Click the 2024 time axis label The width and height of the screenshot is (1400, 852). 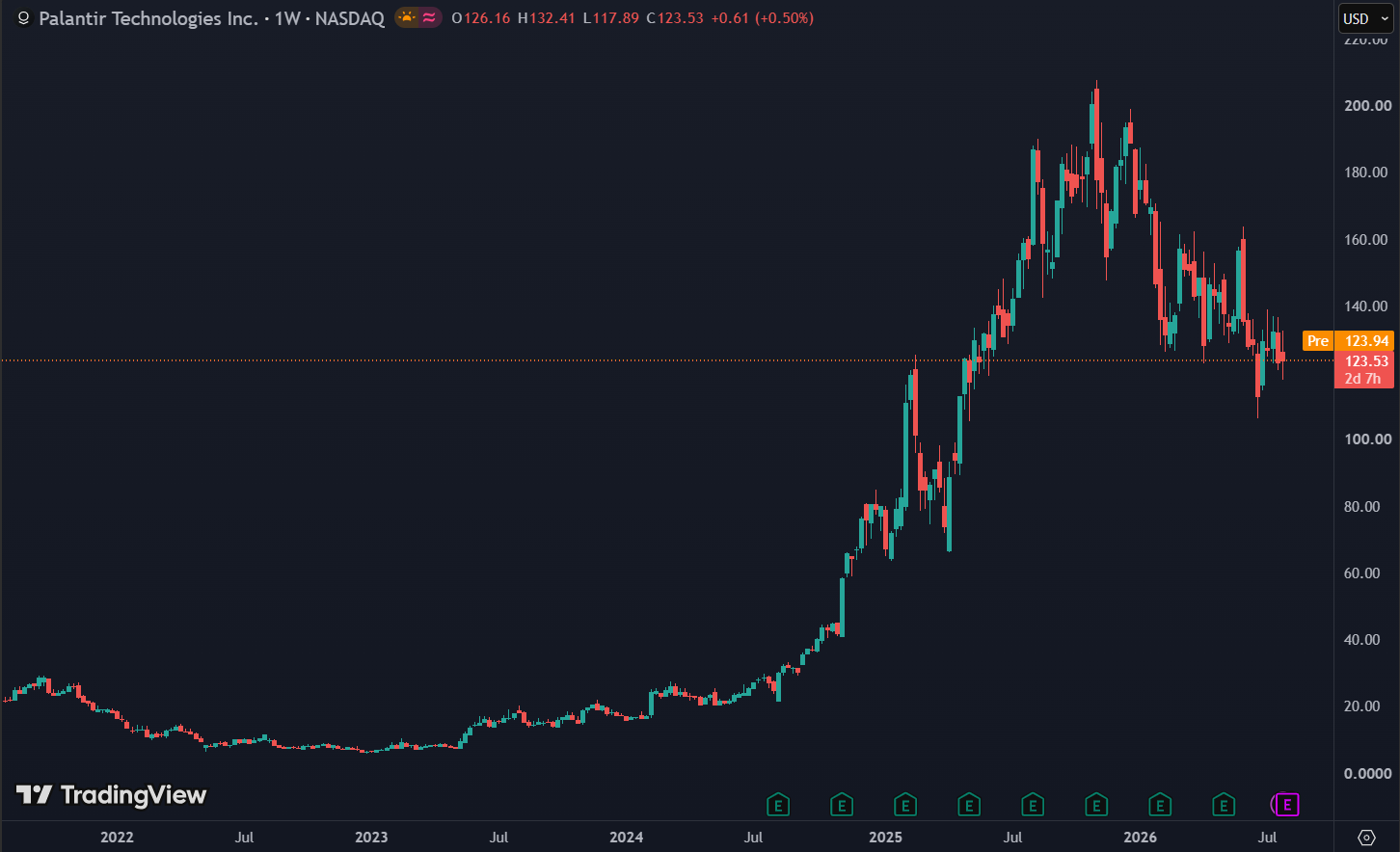click(627, 837)
